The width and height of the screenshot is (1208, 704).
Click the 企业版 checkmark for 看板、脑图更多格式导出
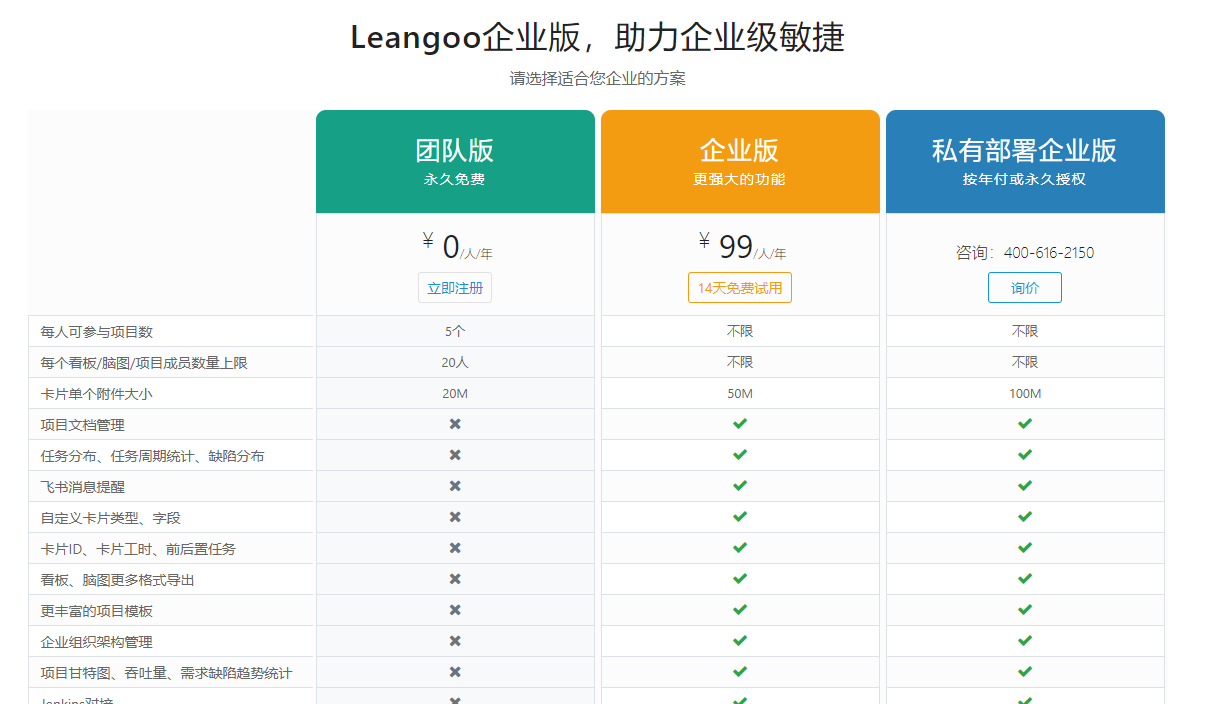740,579
